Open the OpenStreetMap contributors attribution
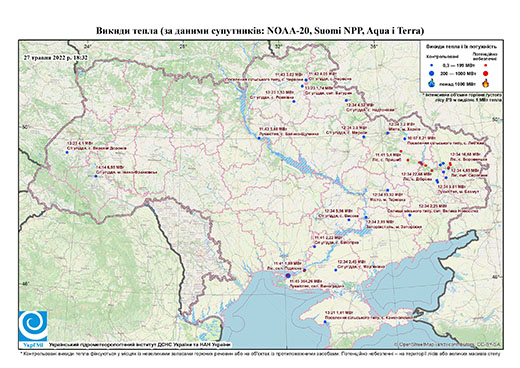 pos(448,344)
